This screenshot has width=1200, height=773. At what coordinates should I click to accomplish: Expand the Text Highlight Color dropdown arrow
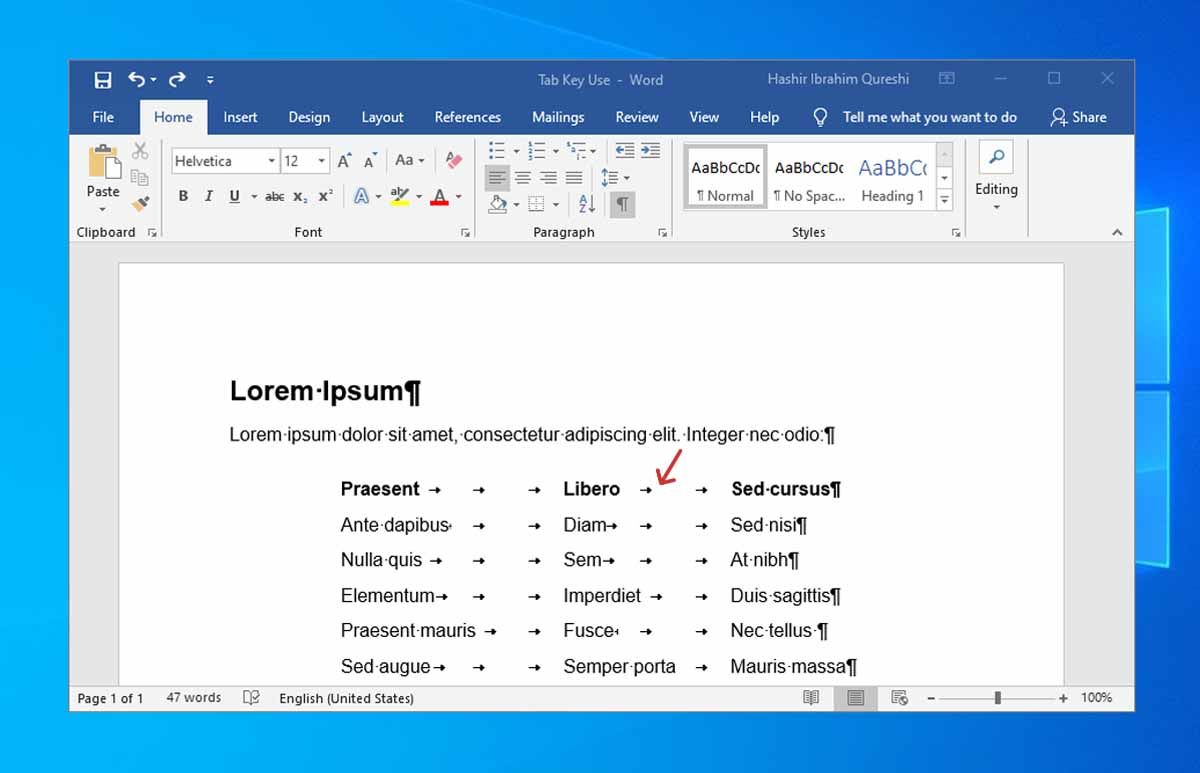(x=419, y=196)
